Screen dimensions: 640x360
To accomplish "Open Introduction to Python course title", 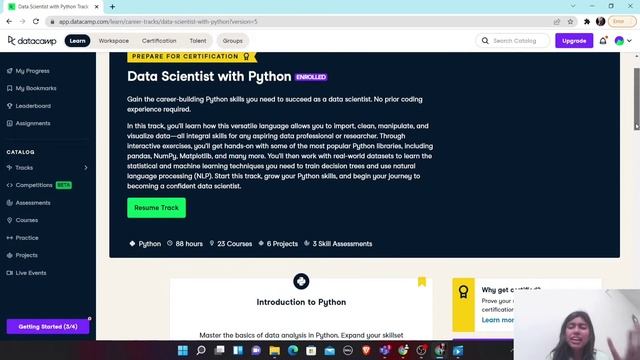I will click(301, 302).
